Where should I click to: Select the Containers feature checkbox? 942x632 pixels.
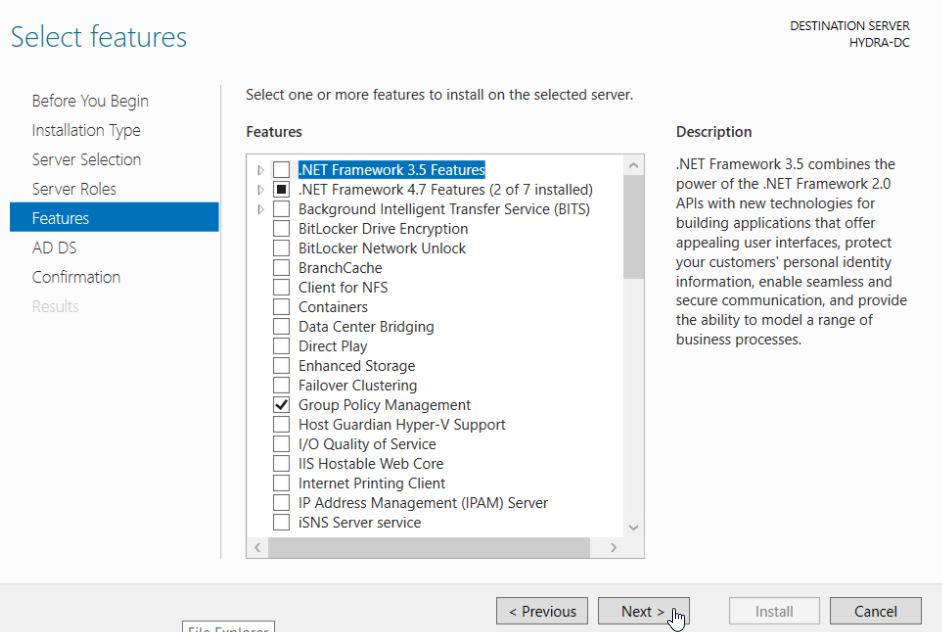click(x=281, y=307)
